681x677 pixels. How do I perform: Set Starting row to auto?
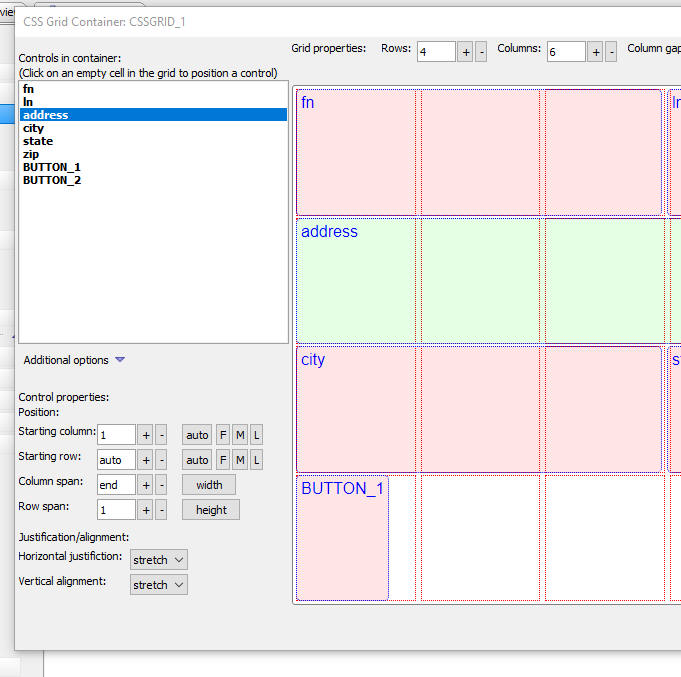click(197, 460)
